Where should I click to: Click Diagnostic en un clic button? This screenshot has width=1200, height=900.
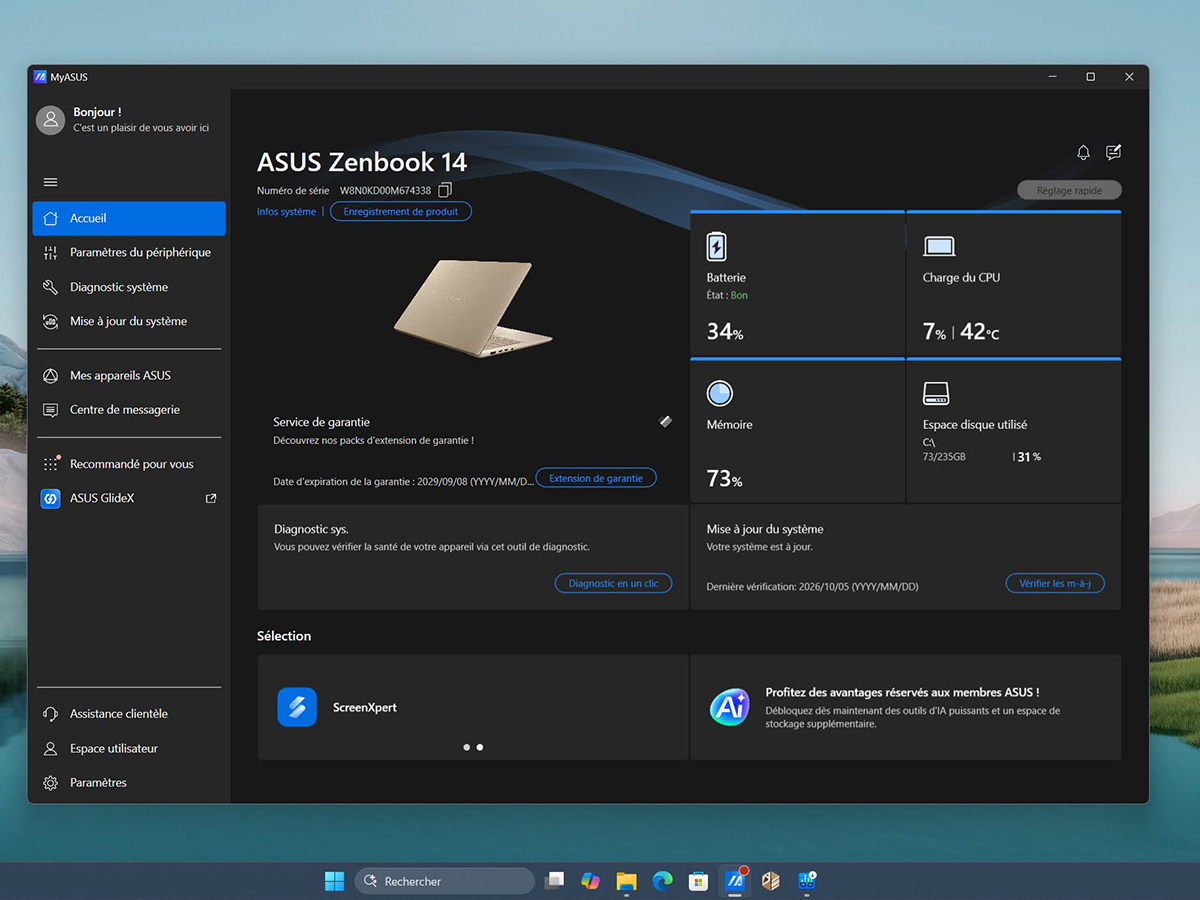613,583
